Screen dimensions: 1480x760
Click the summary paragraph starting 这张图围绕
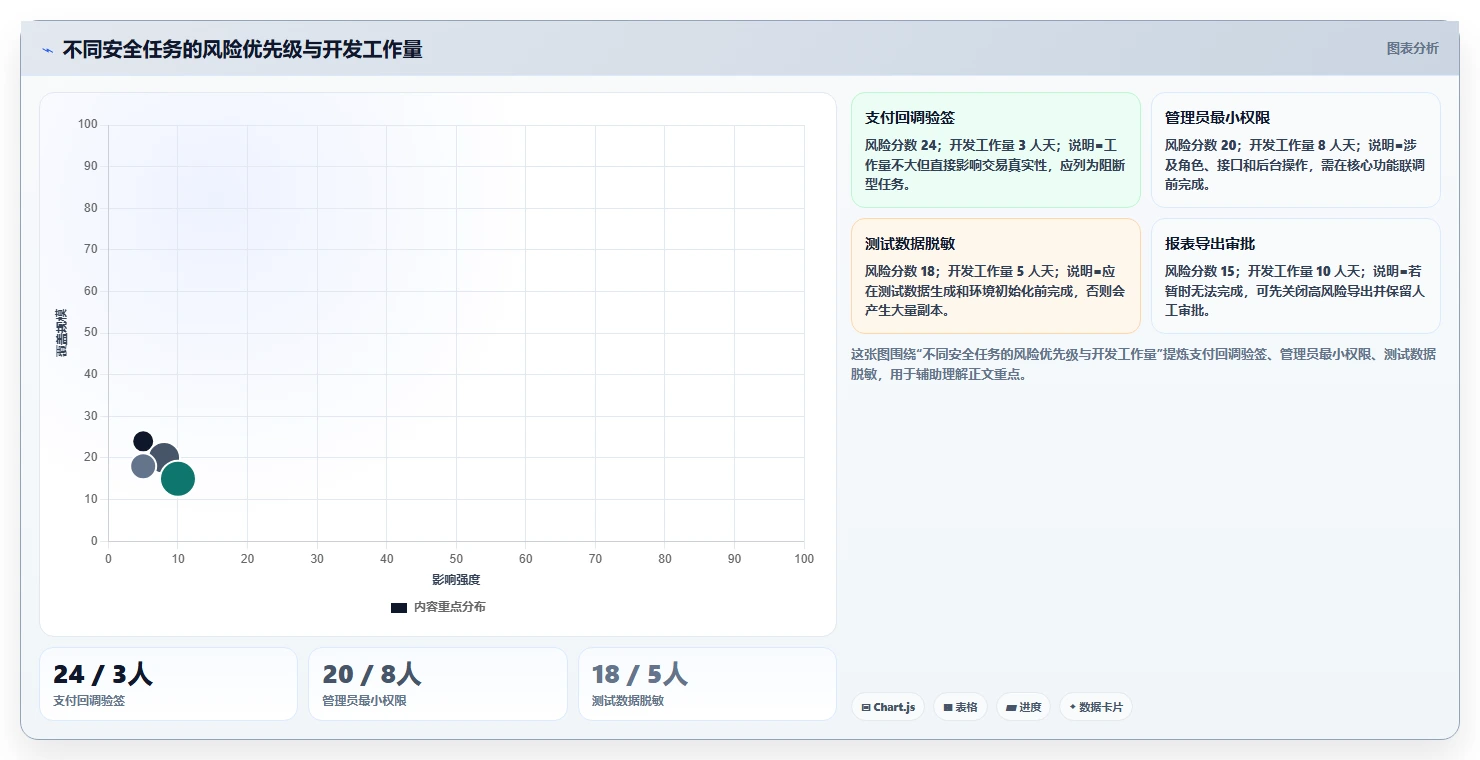click(x=1143, y=364)
